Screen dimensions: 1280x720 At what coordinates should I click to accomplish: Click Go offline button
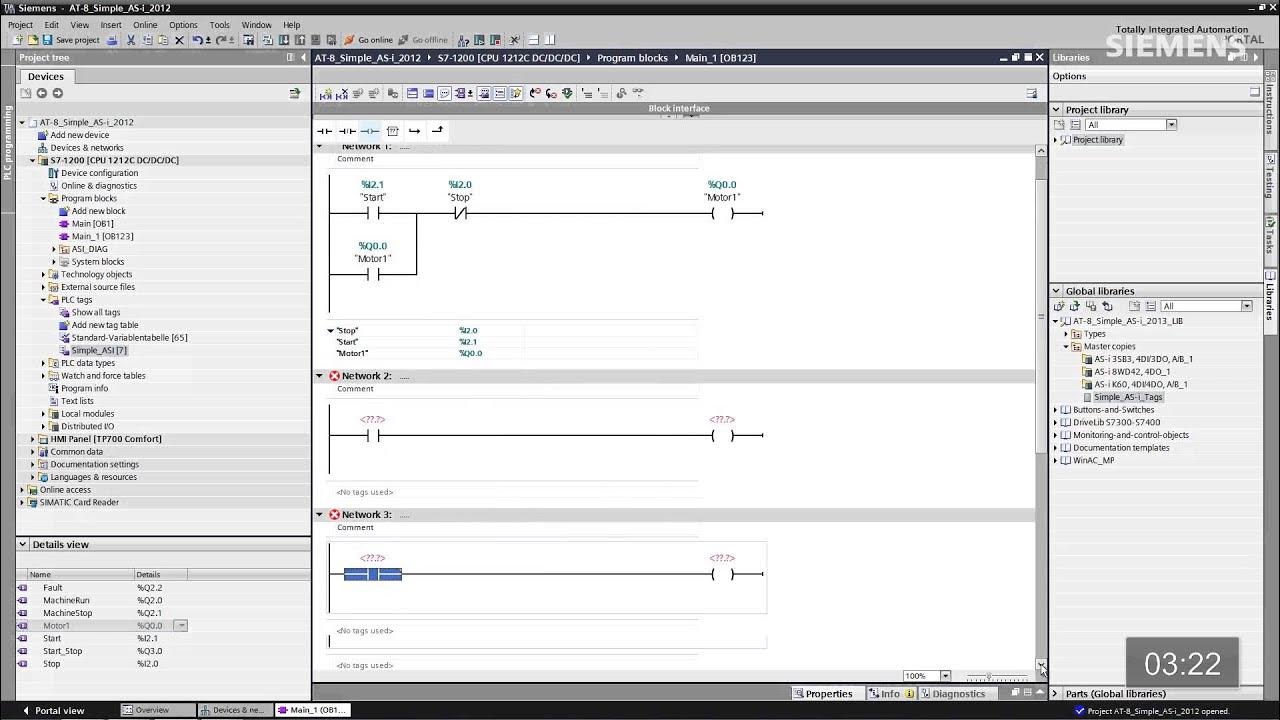423,40
